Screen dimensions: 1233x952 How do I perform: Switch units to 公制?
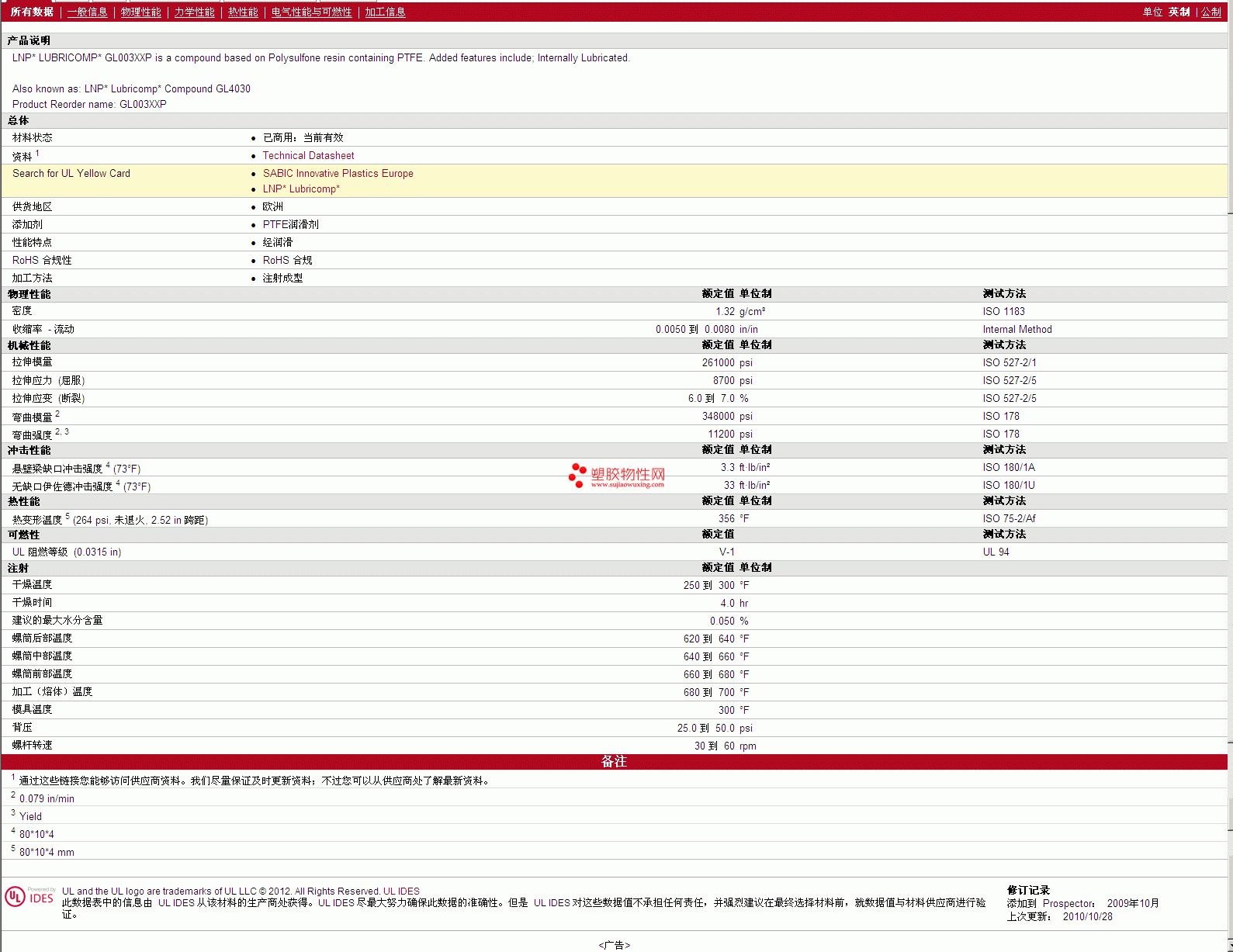(x=1211, y=12)
